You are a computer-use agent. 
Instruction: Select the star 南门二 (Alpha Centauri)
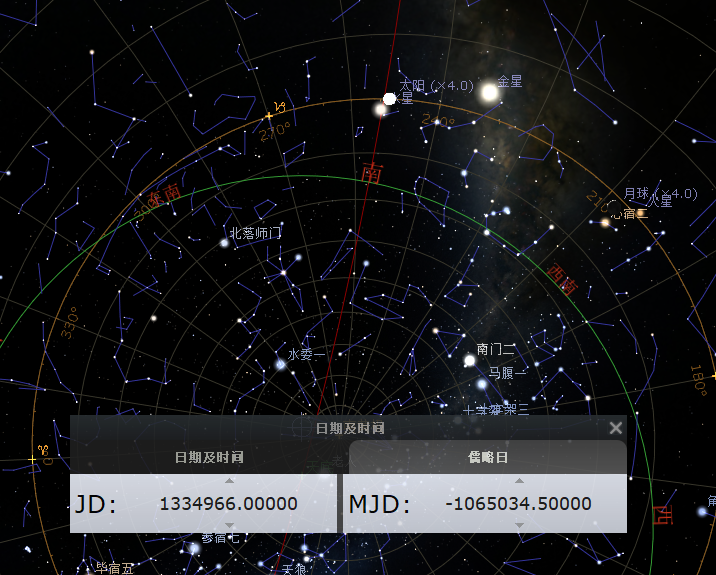[469, 361]
